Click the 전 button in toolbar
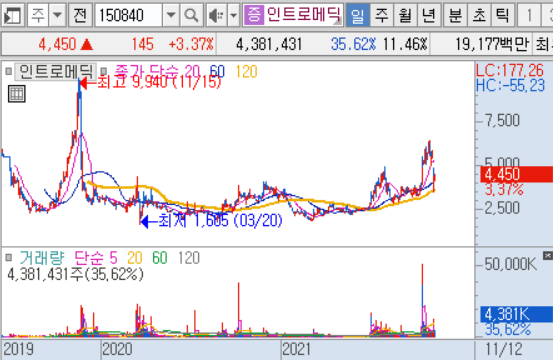The width and height of the screenshot is (553, 360). click(x=80, y=15)
